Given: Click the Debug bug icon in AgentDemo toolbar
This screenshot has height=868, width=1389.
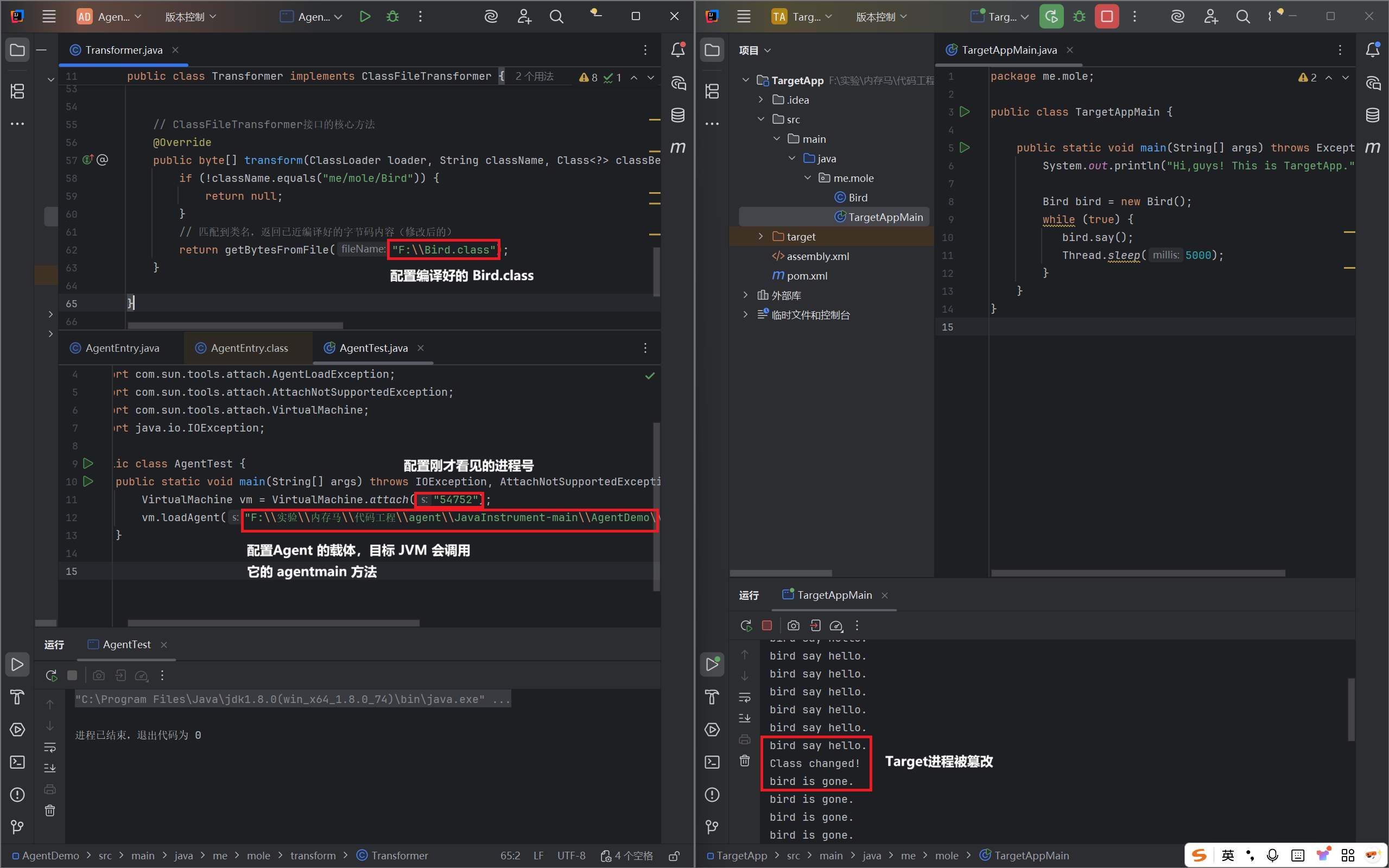Looking at the screenshot, I should 392,17.
